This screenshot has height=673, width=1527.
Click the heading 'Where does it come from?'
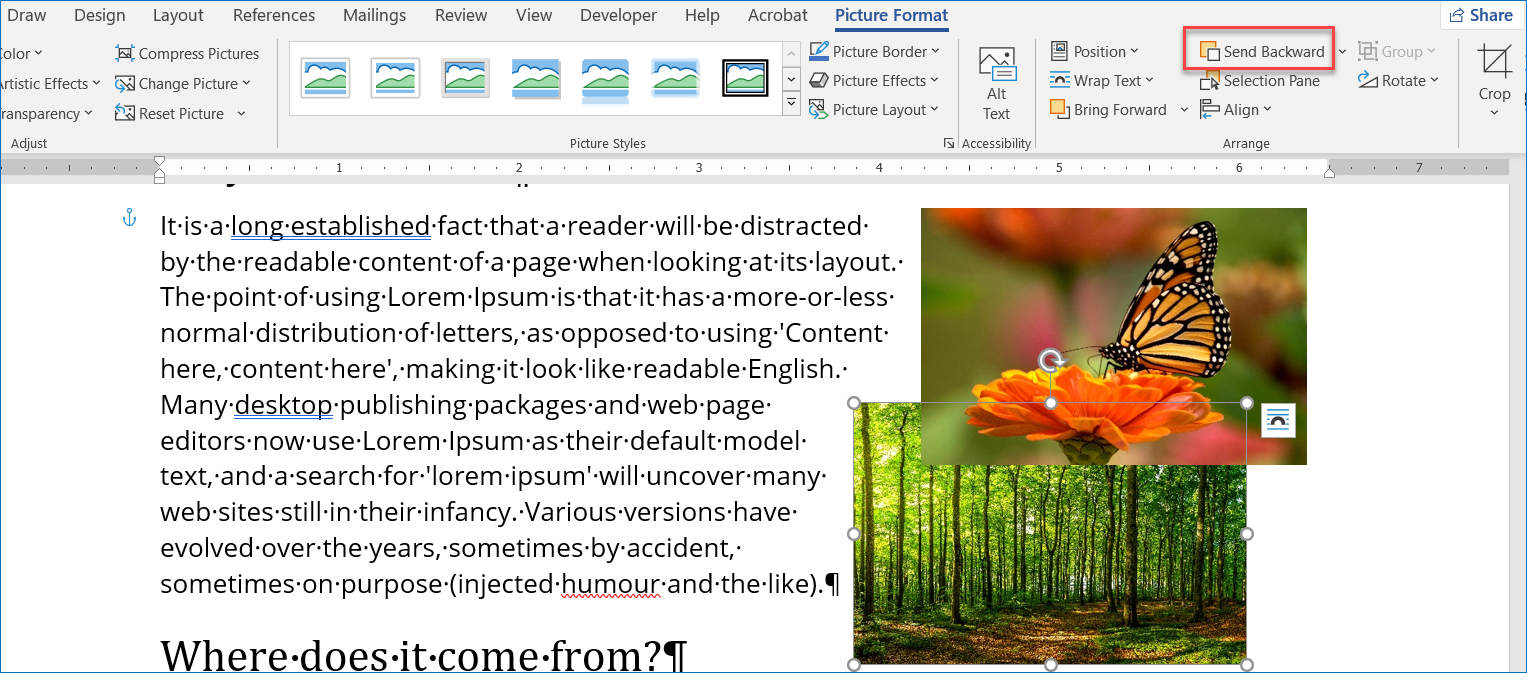click(x=424, y=656)
